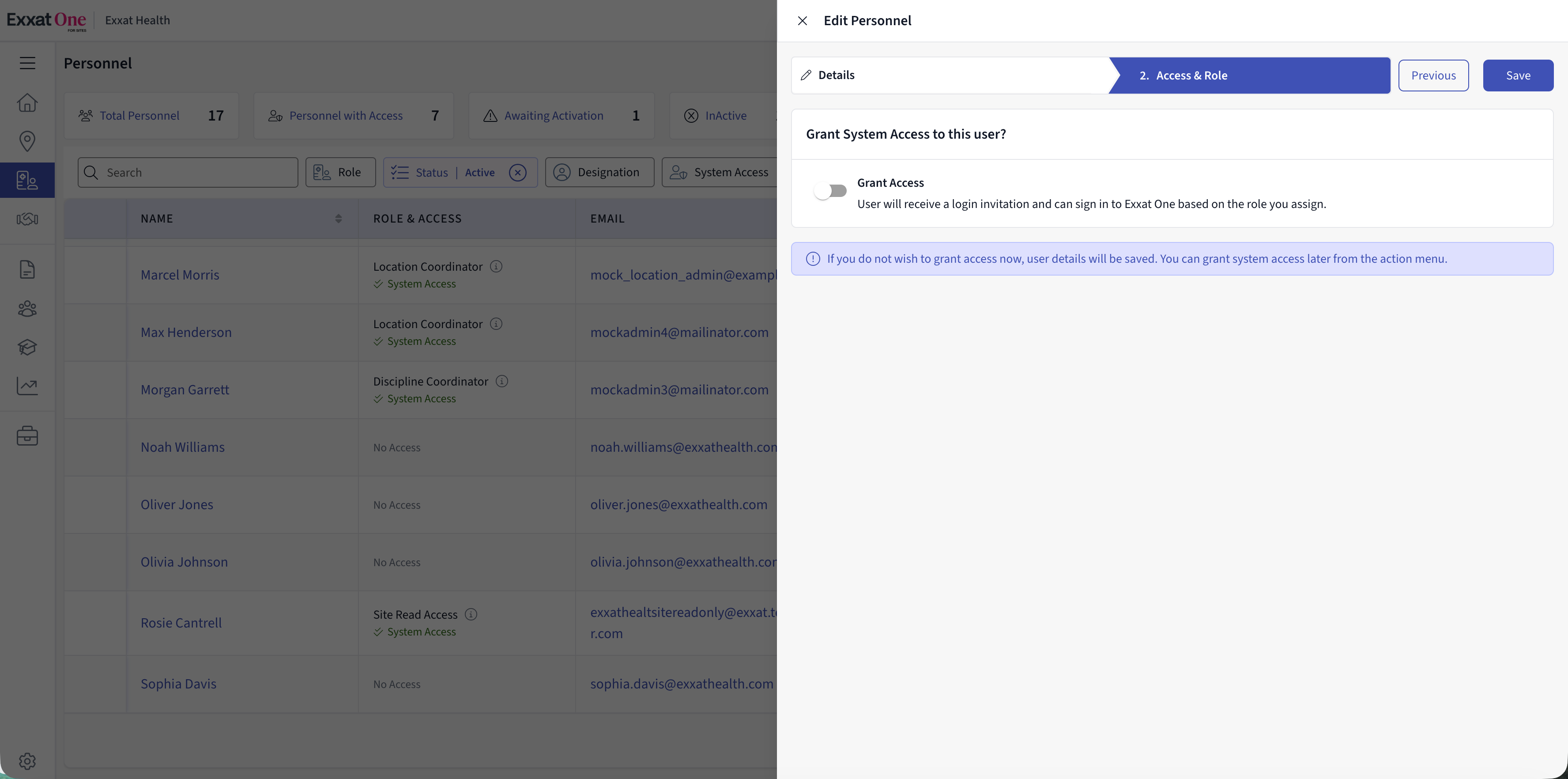Image resolution: width=1568 pixels, height=779 pixels.
Task: Open the hamburger navigation menu
Action: 27,63
